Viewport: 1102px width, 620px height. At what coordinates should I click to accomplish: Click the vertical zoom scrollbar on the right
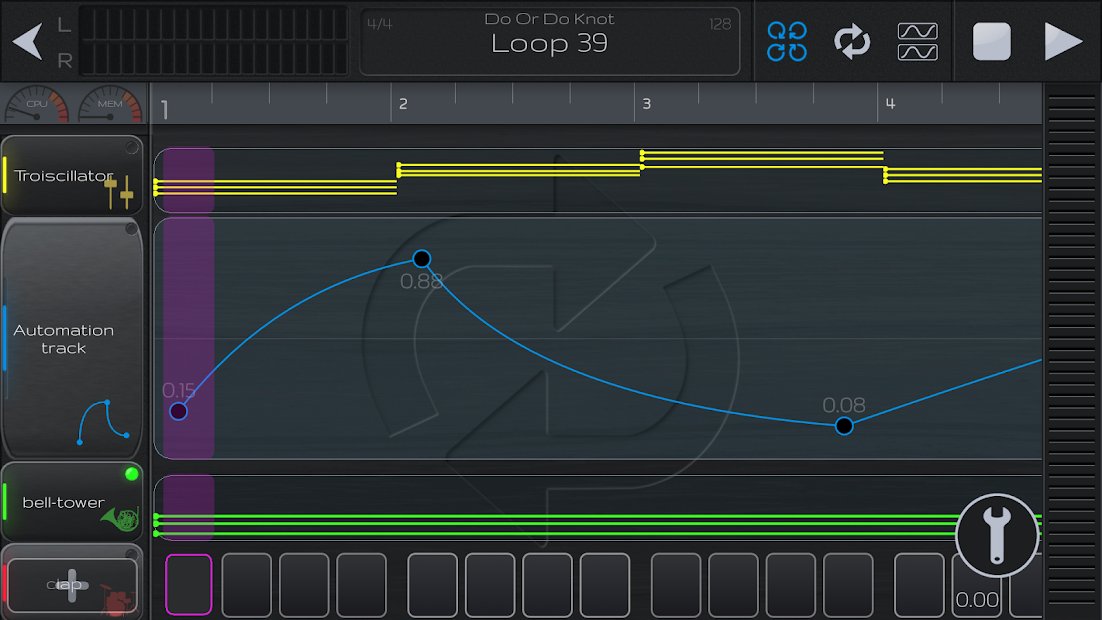1072,350
